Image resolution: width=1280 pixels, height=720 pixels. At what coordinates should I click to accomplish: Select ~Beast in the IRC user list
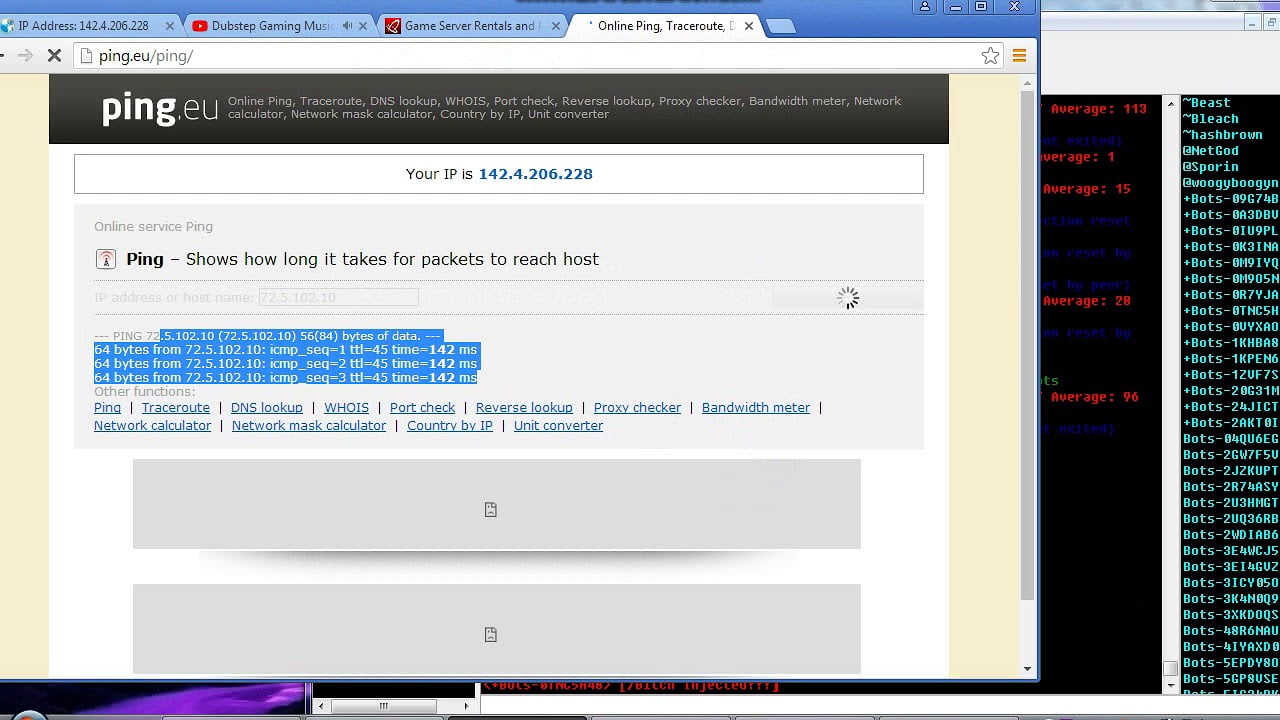pyautogui.click(x=1207, y=103)
